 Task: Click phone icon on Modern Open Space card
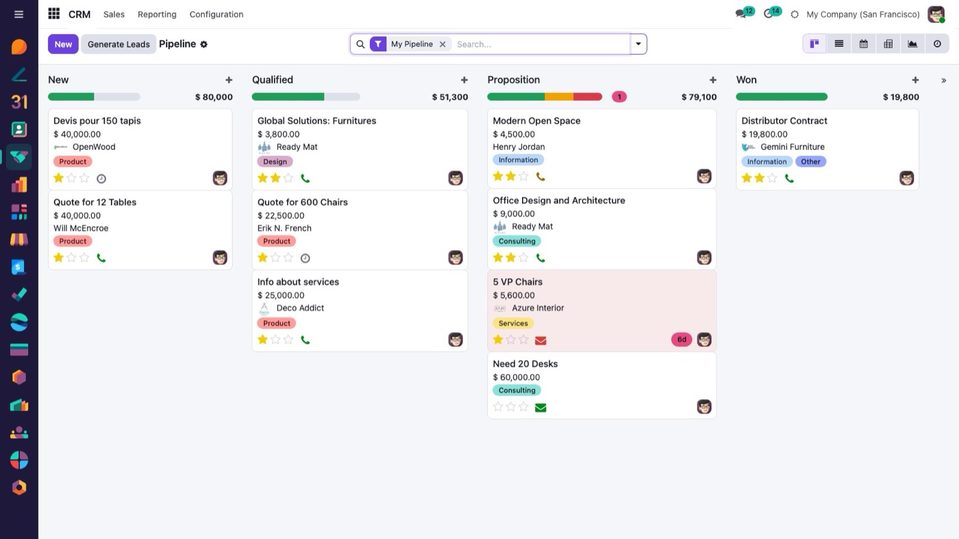pyautogui.click(x=541, y=177)
